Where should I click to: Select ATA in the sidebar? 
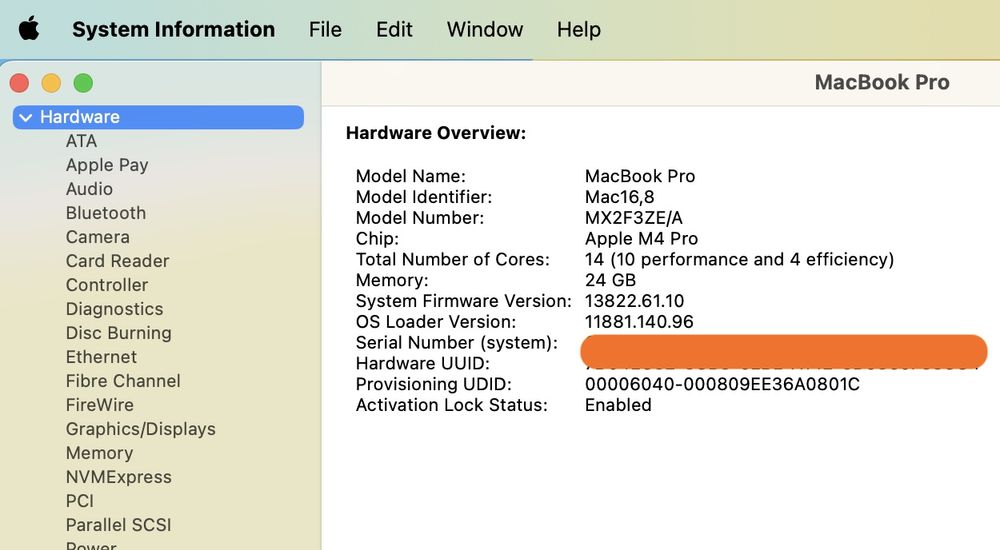(81, 141)
